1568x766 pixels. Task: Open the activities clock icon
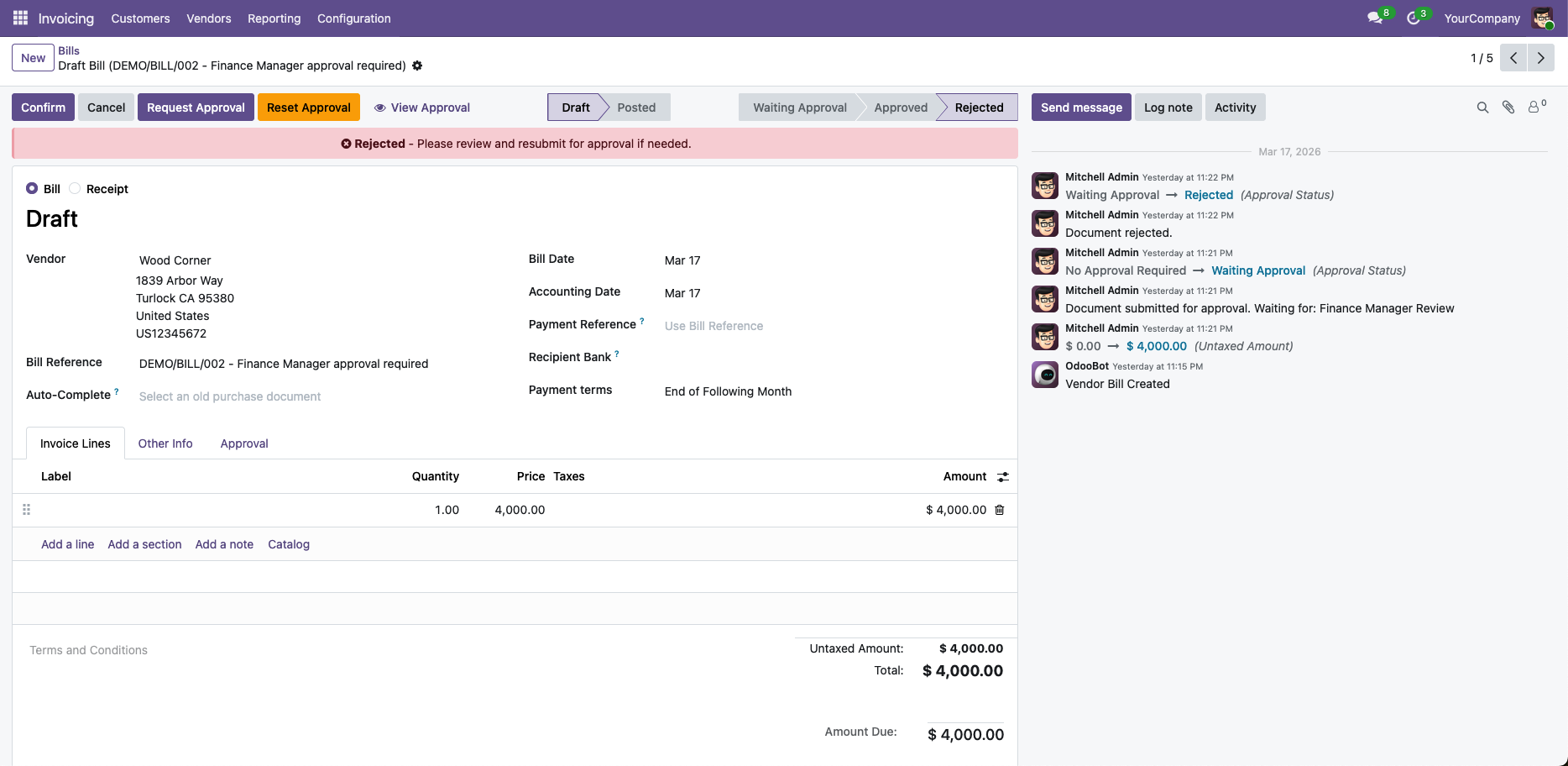pyautogui.click(x=1414, y=18)
